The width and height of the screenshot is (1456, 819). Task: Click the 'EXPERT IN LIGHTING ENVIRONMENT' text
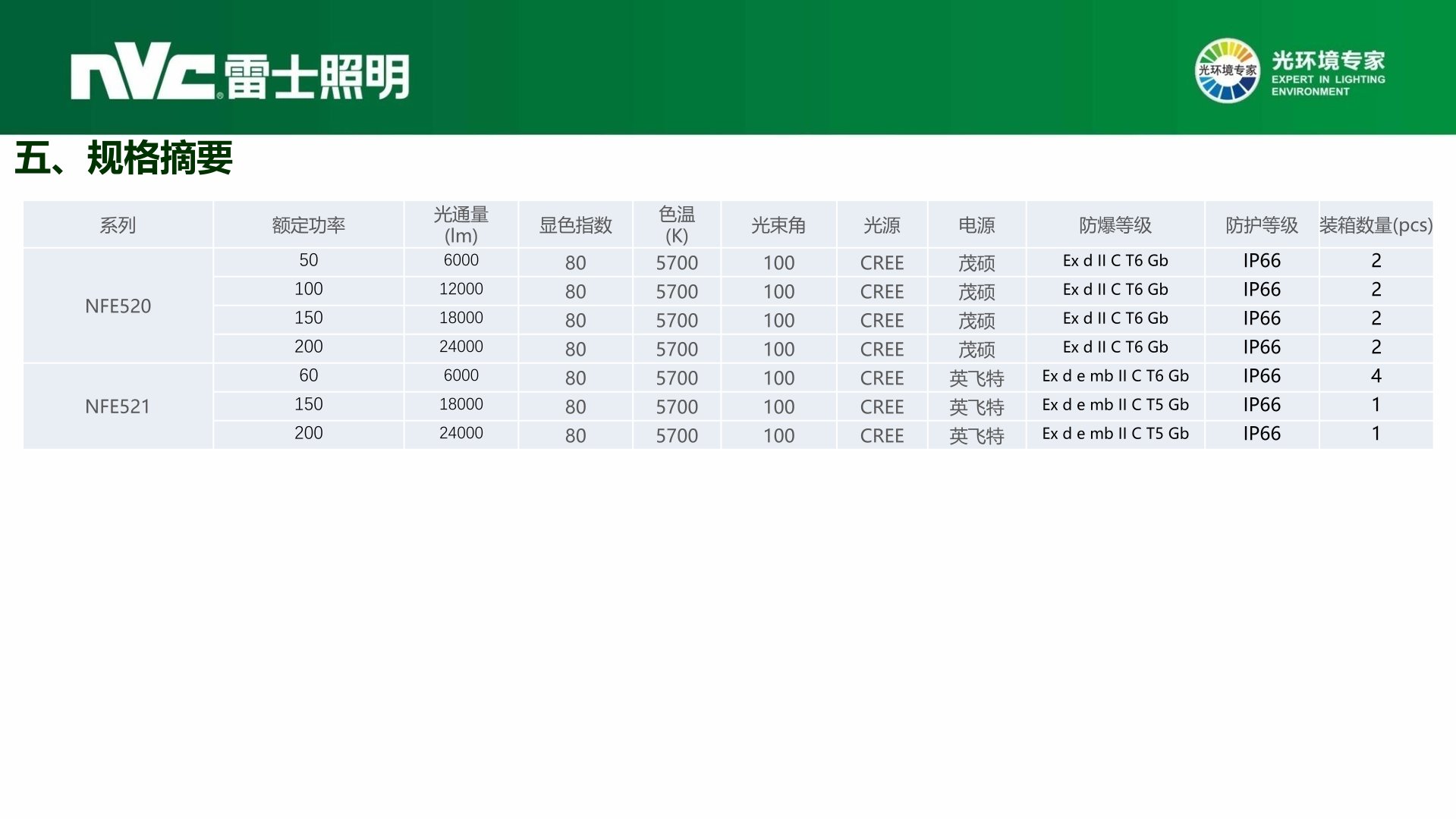1328,85
